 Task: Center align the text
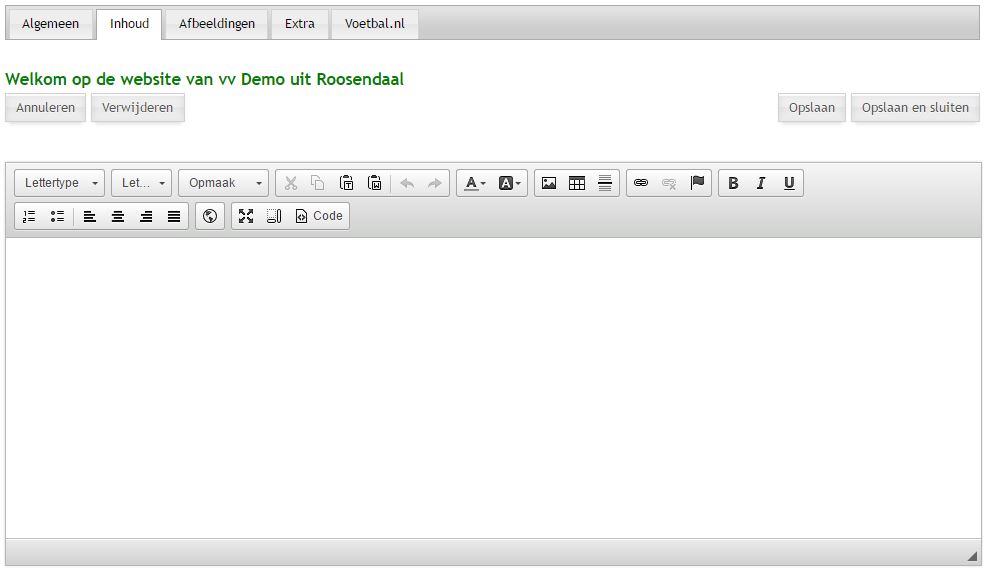tap(118, 216)
